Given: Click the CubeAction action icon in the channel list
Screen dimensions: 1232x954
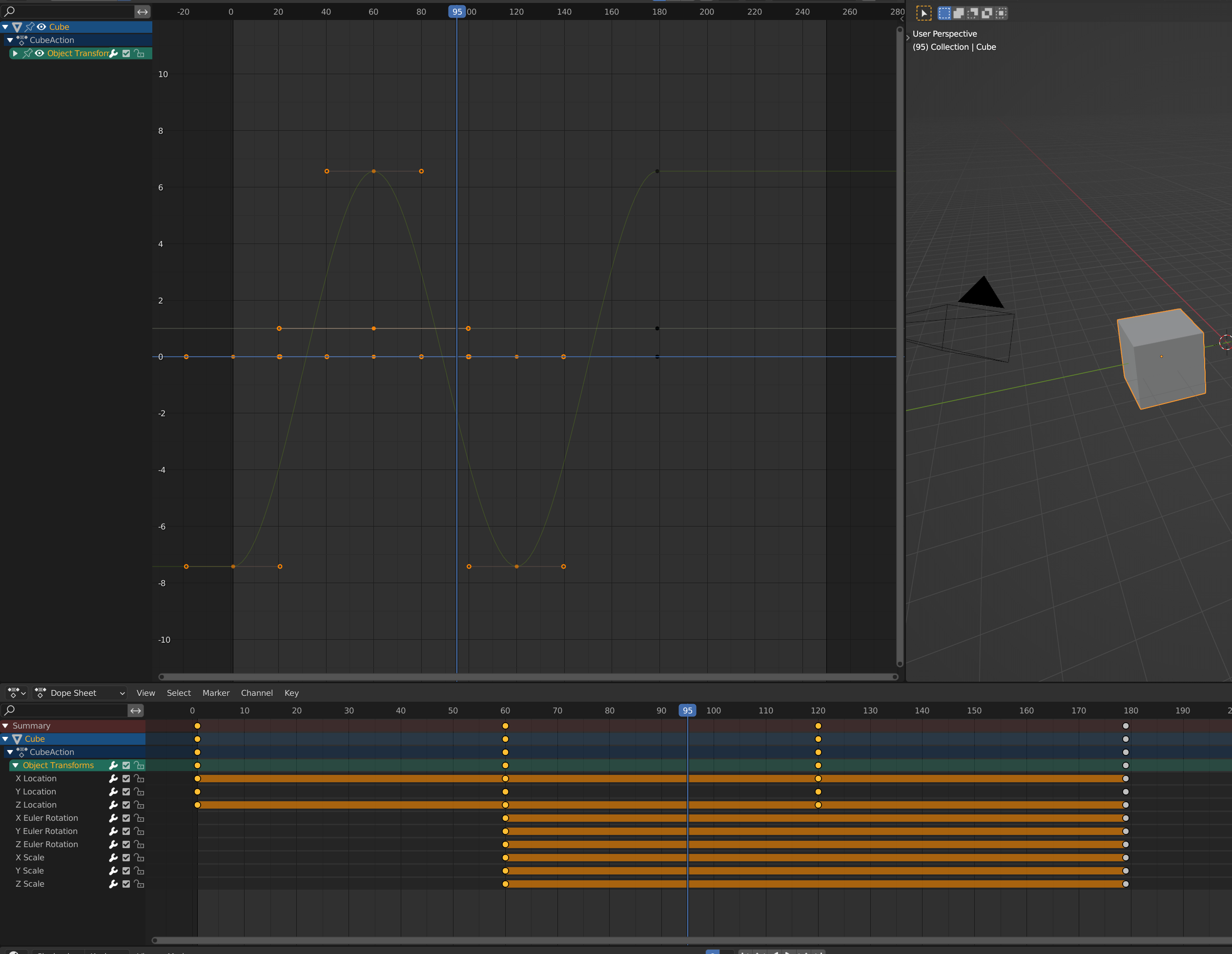Looking at the screenshot, I should click(x=21, y=40).
